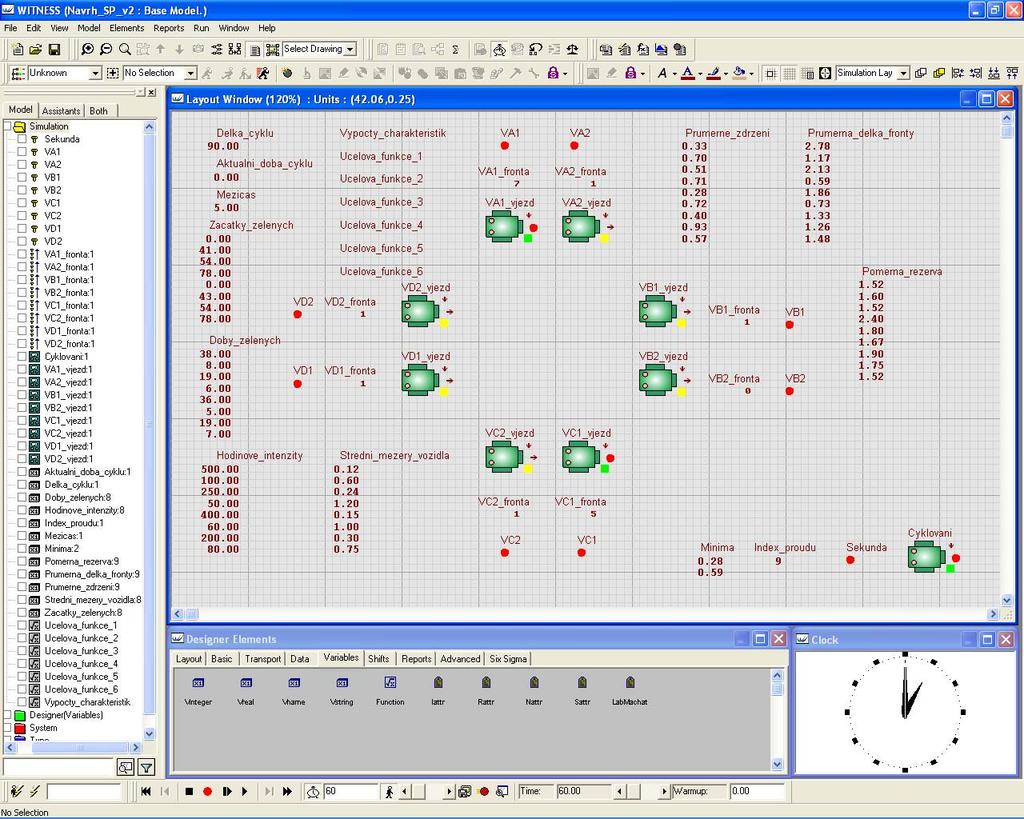Stop the simulation run
Screen dimensions: 1024x819
click(189, 792)
